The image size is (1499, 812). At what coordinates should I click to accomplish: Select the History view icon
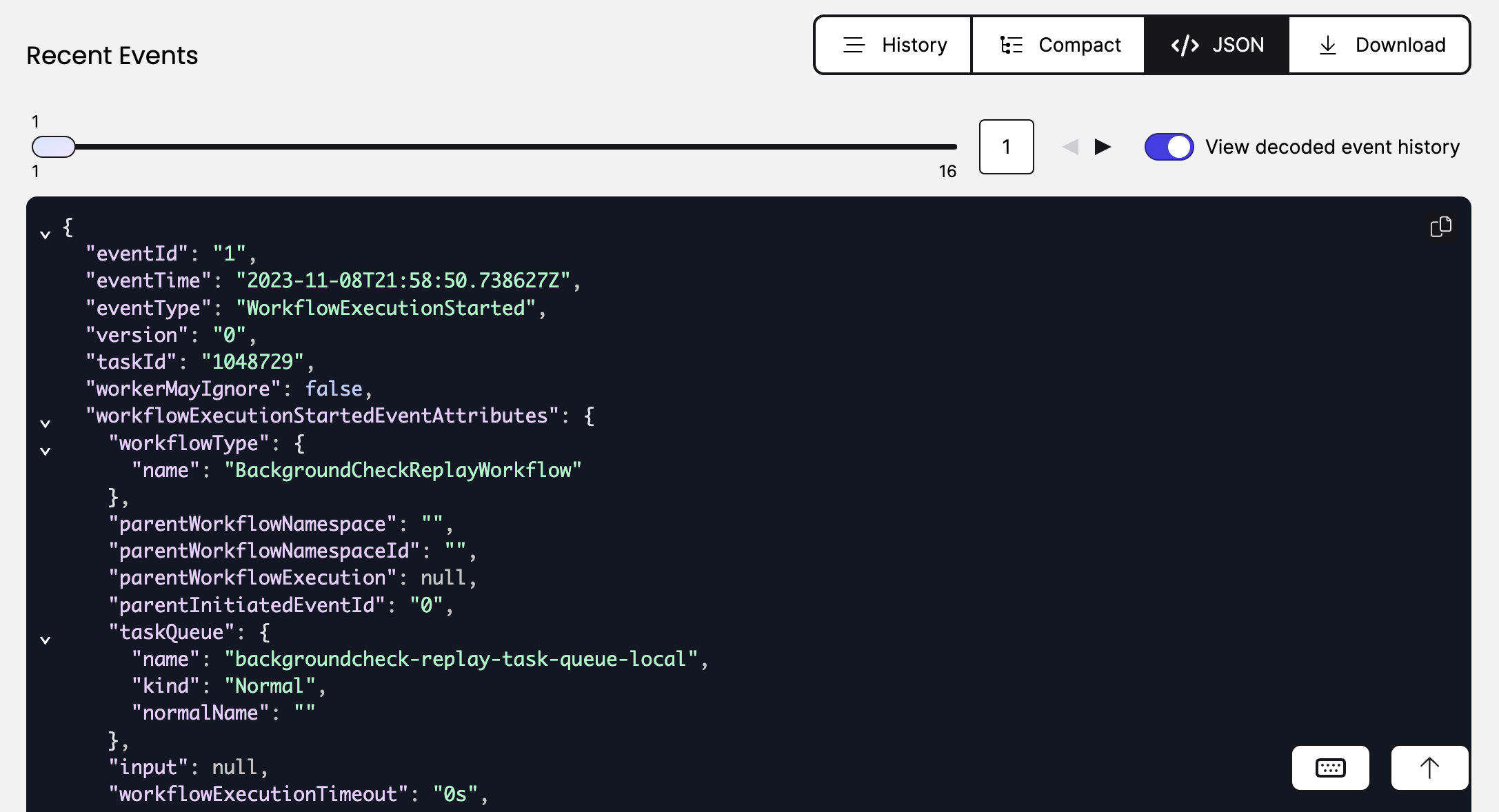(x=854, y=44)
